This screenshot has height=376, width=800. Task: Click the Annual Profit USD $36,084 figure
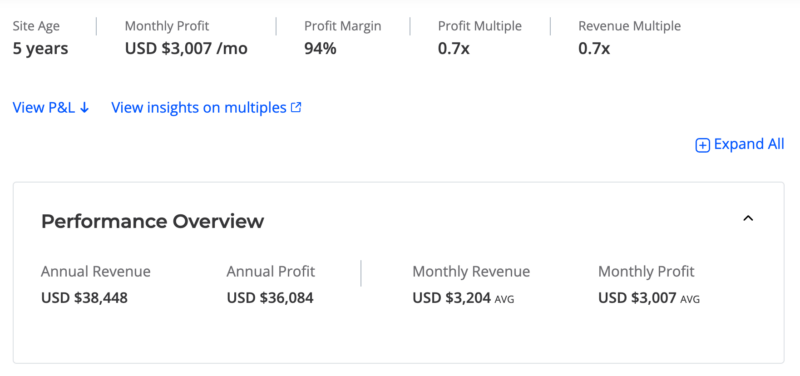[270, 297]
